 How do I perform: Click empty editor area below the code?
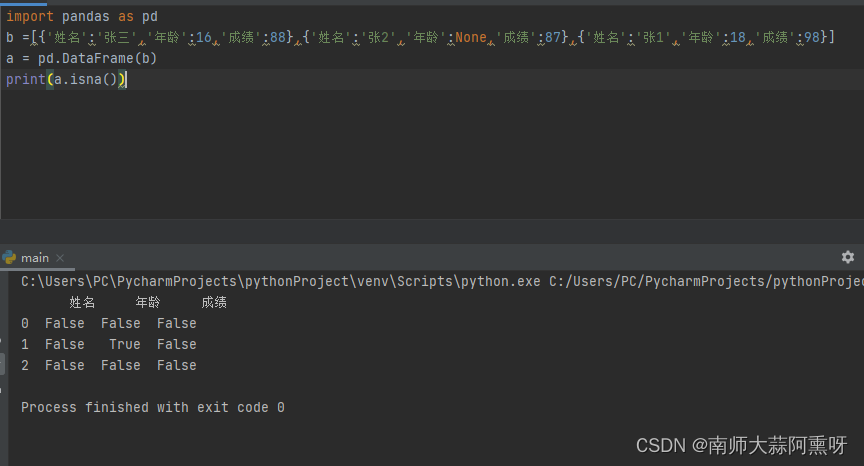click(x=432, y=154)
